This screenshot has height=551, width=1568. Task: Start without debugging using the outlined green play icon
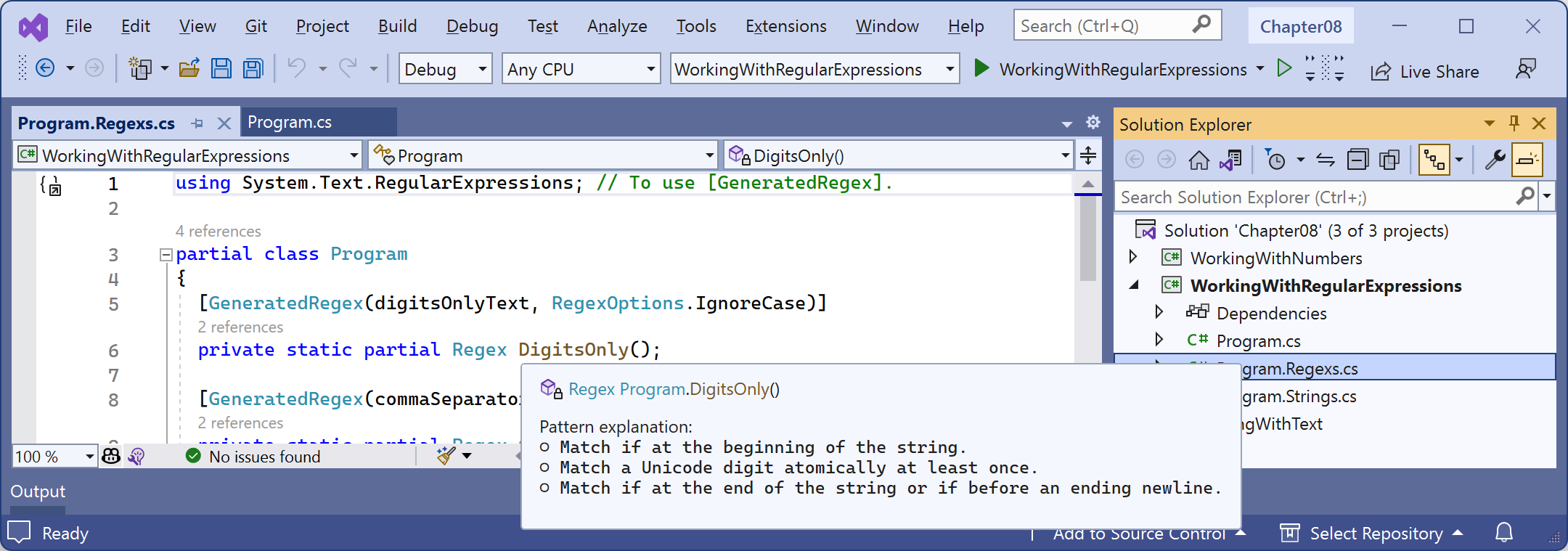coord(1284,68)
